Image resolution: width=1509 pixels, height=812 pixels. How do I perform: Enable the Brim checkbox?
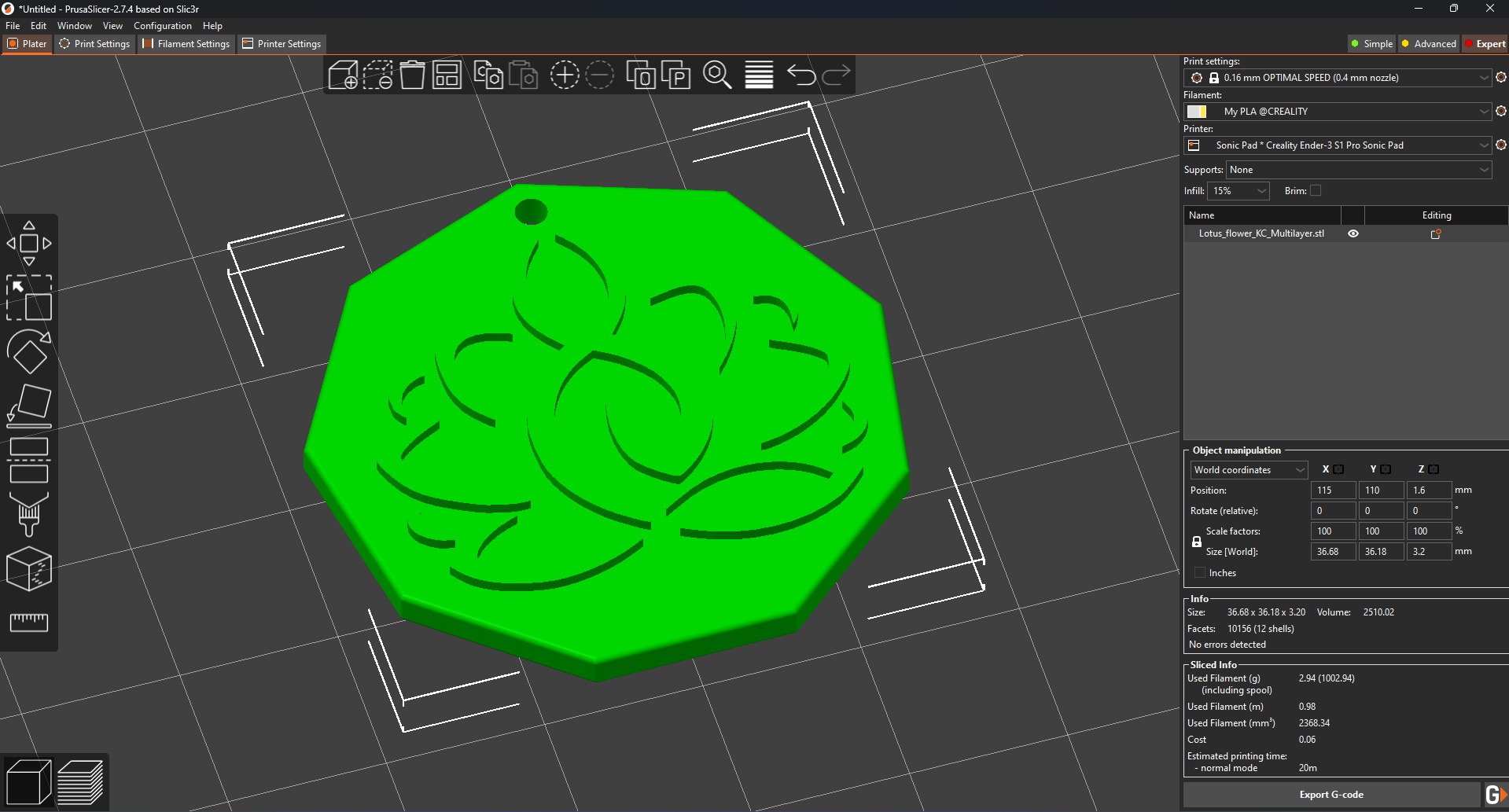1314,190
